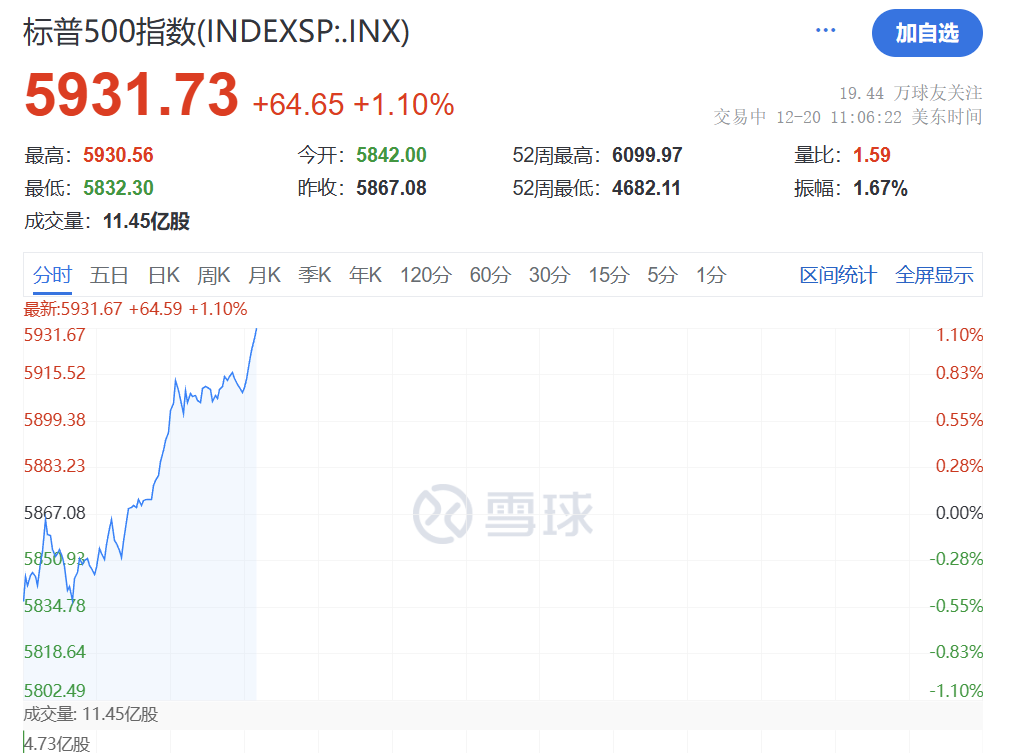Show the 30分 minute chart
Screen dimensions: 1012x753
(549, 276)
